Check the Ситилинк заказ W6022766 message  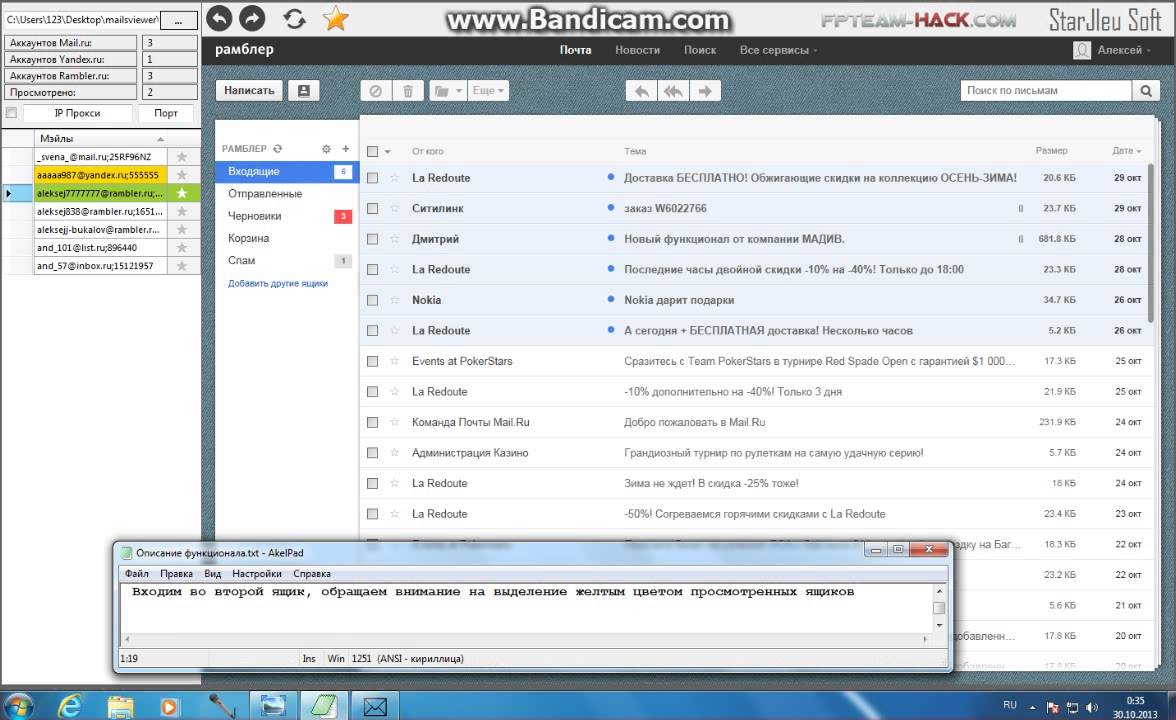click(x=373, y=208)
